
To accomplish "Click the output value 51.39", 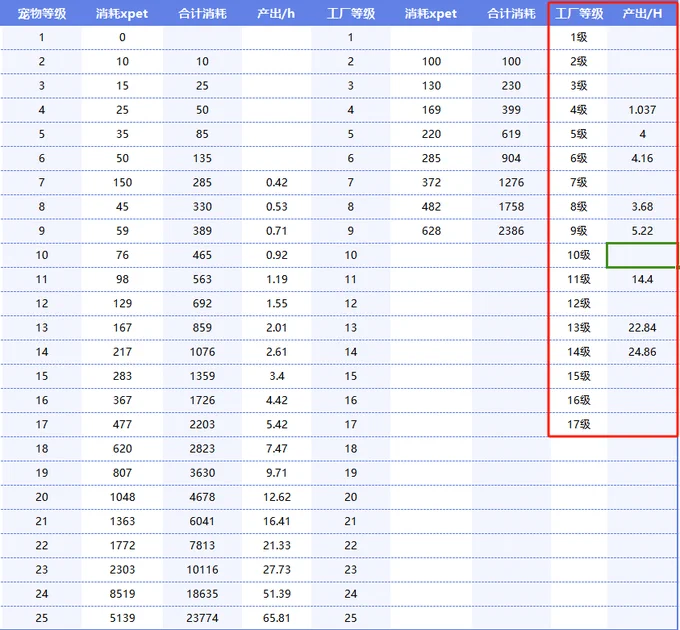I will 277,594.
